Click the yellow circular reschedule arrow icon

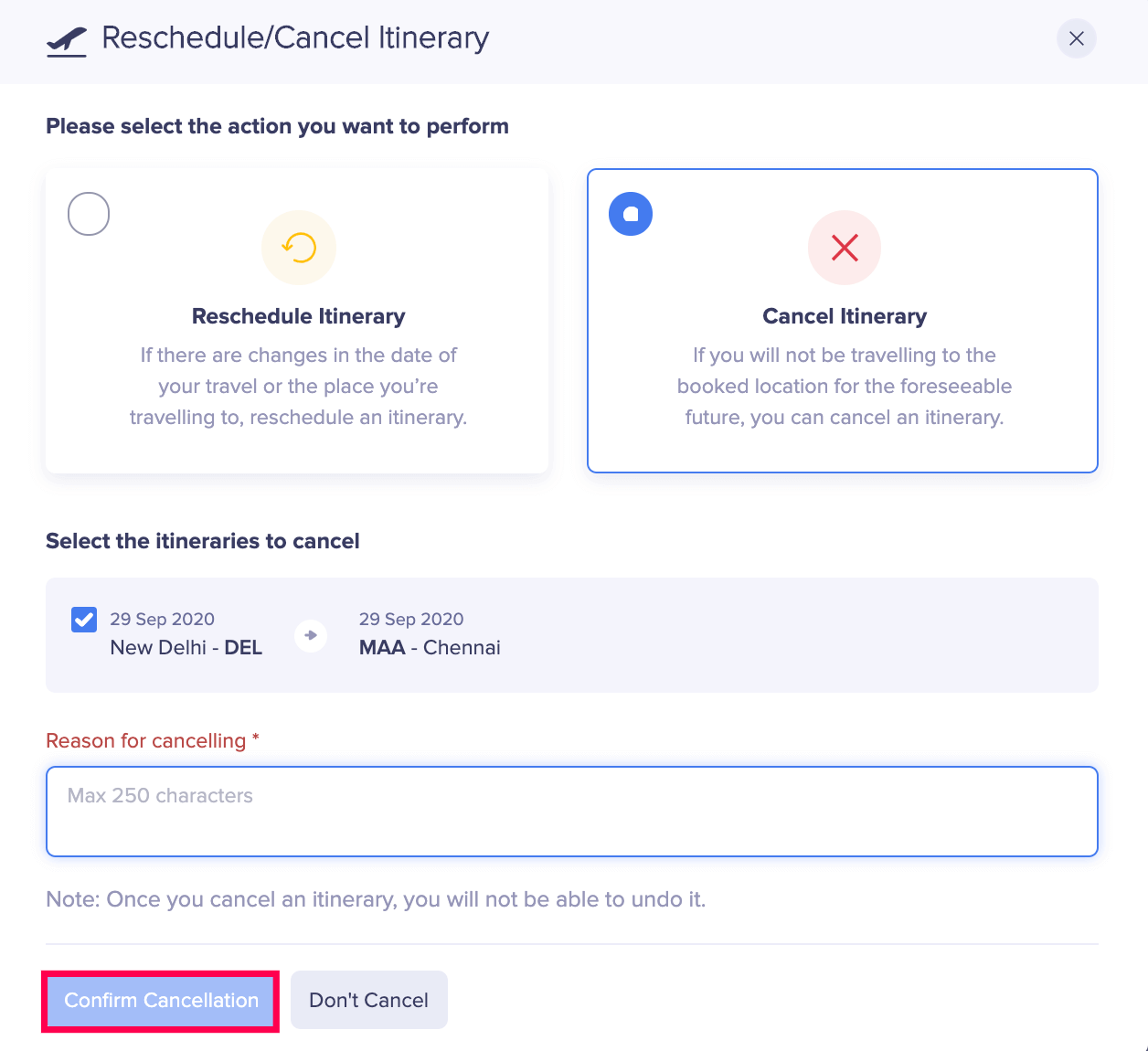click(x=299, y=248)
